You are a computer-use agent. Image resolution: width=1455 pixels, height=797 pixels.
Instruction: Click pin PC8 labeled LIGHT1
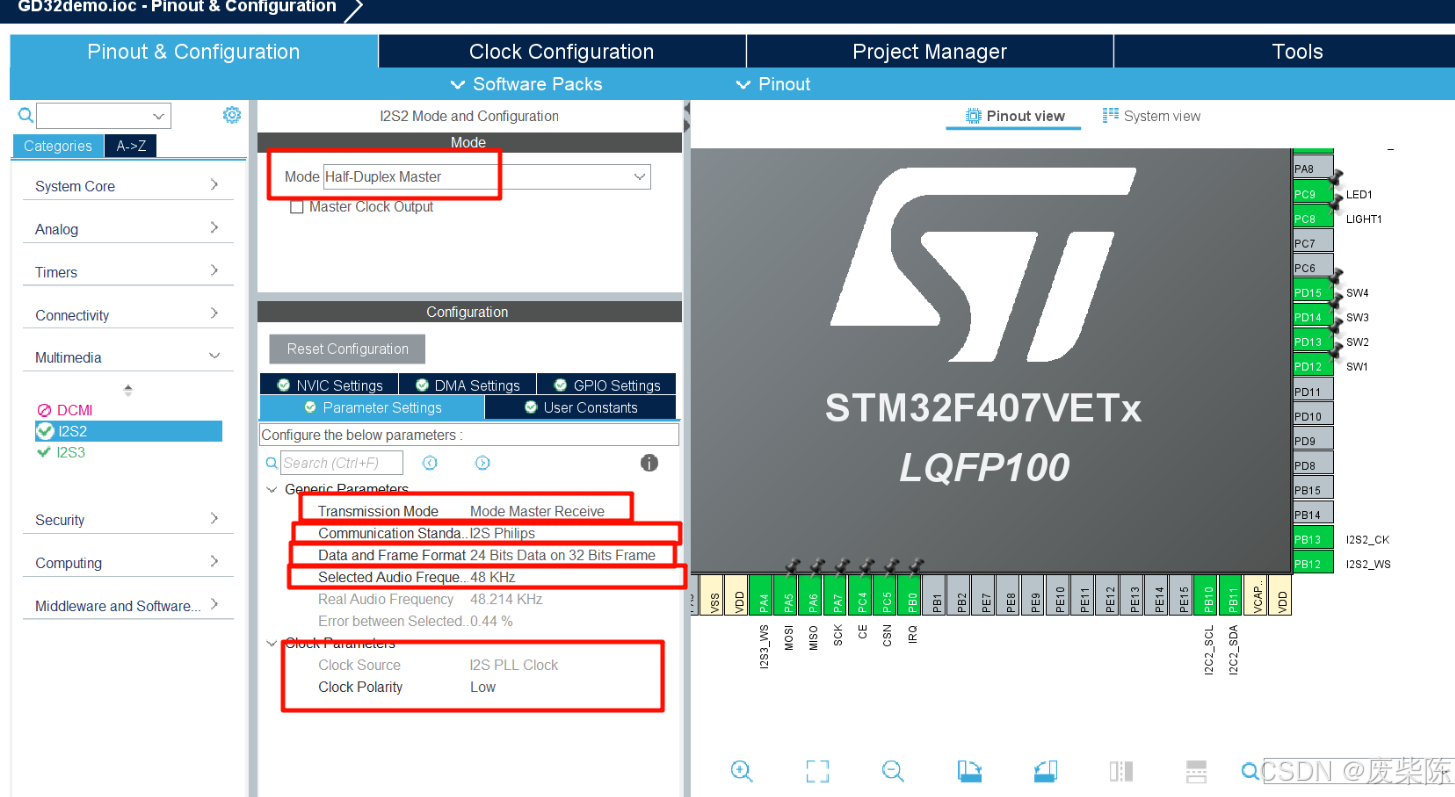(1313, 218)
